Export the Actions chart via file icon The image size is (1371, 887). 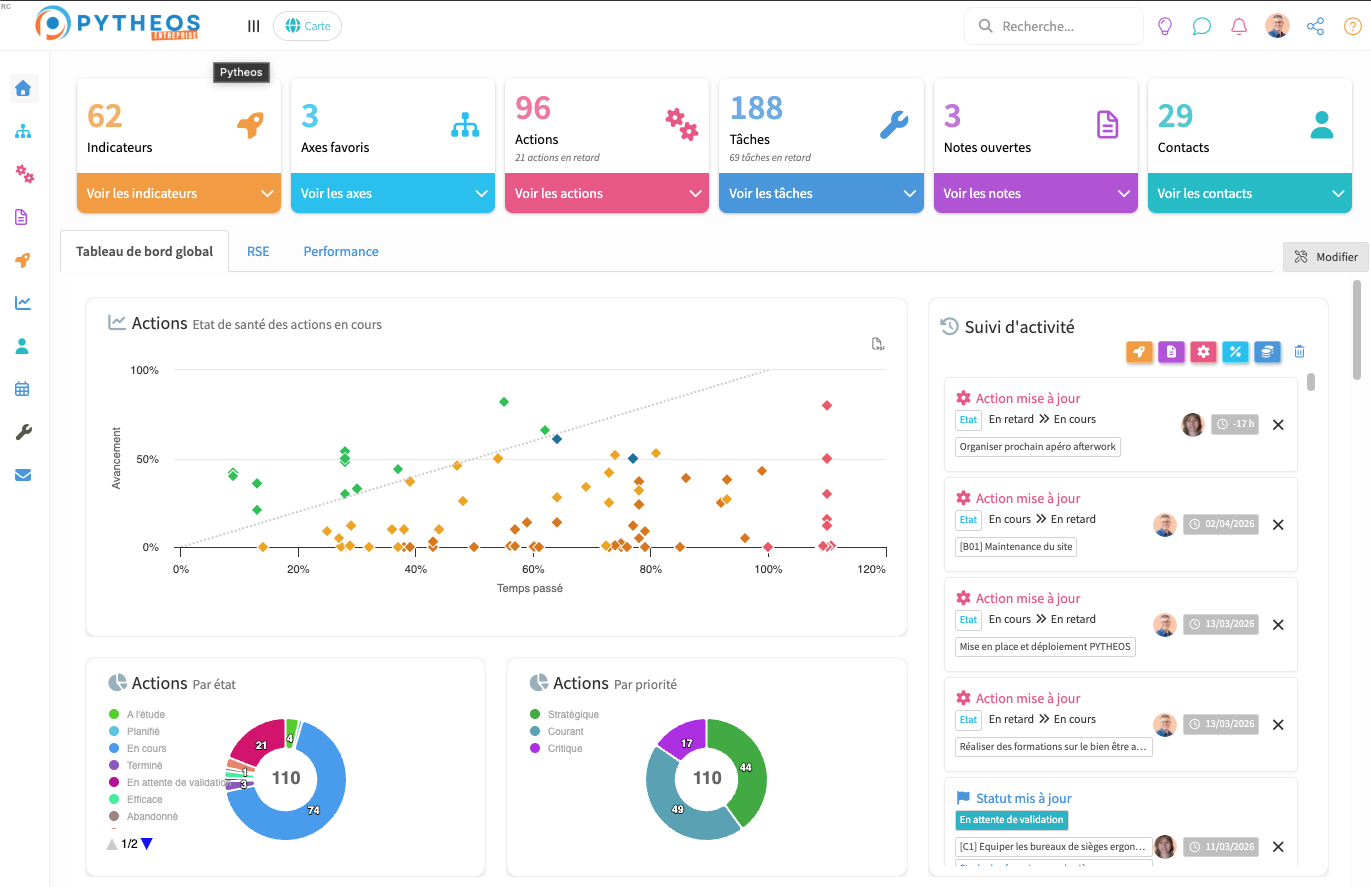point(877,345)
